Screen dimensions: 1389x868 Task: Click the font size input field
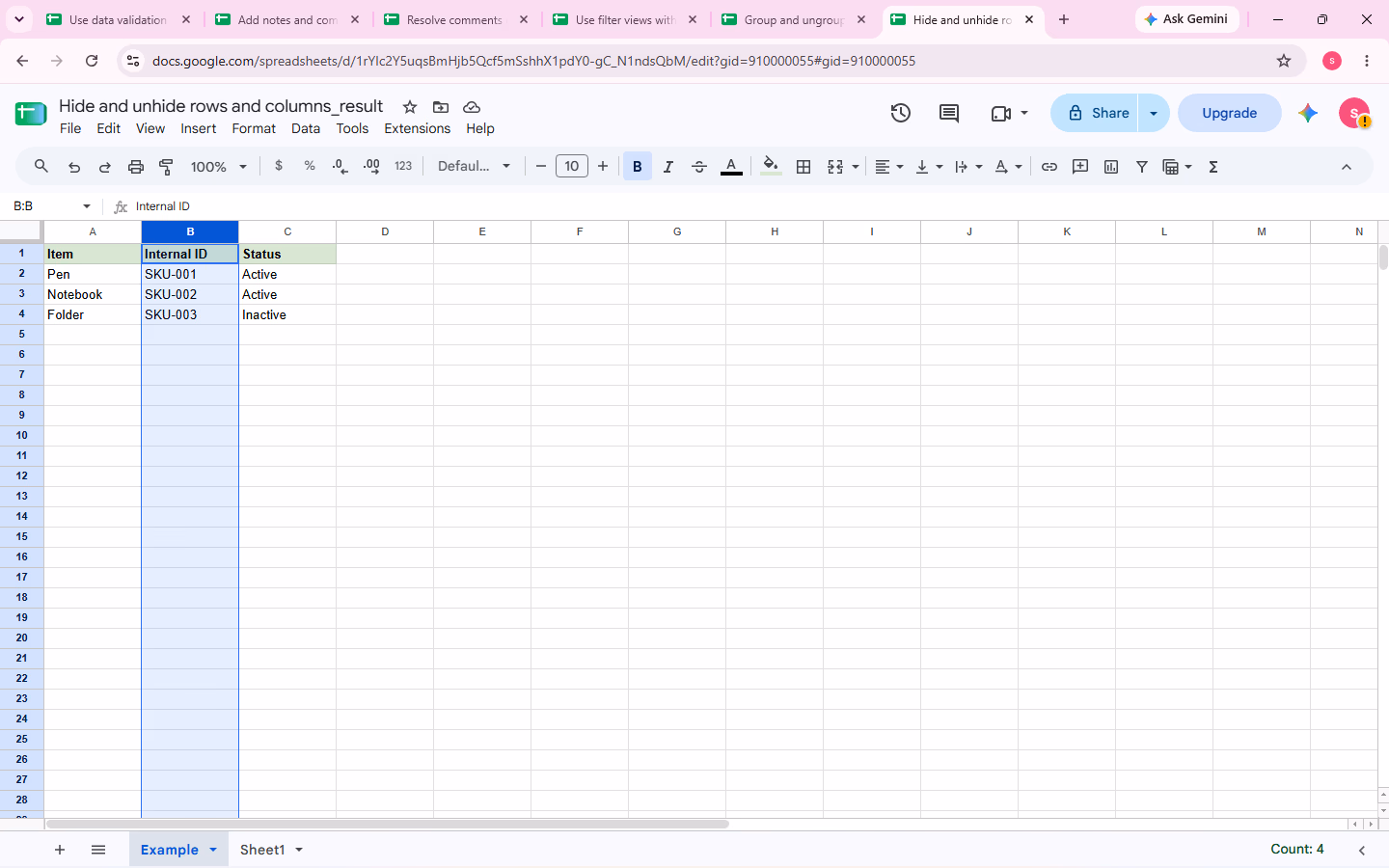[x=572, y=166]
